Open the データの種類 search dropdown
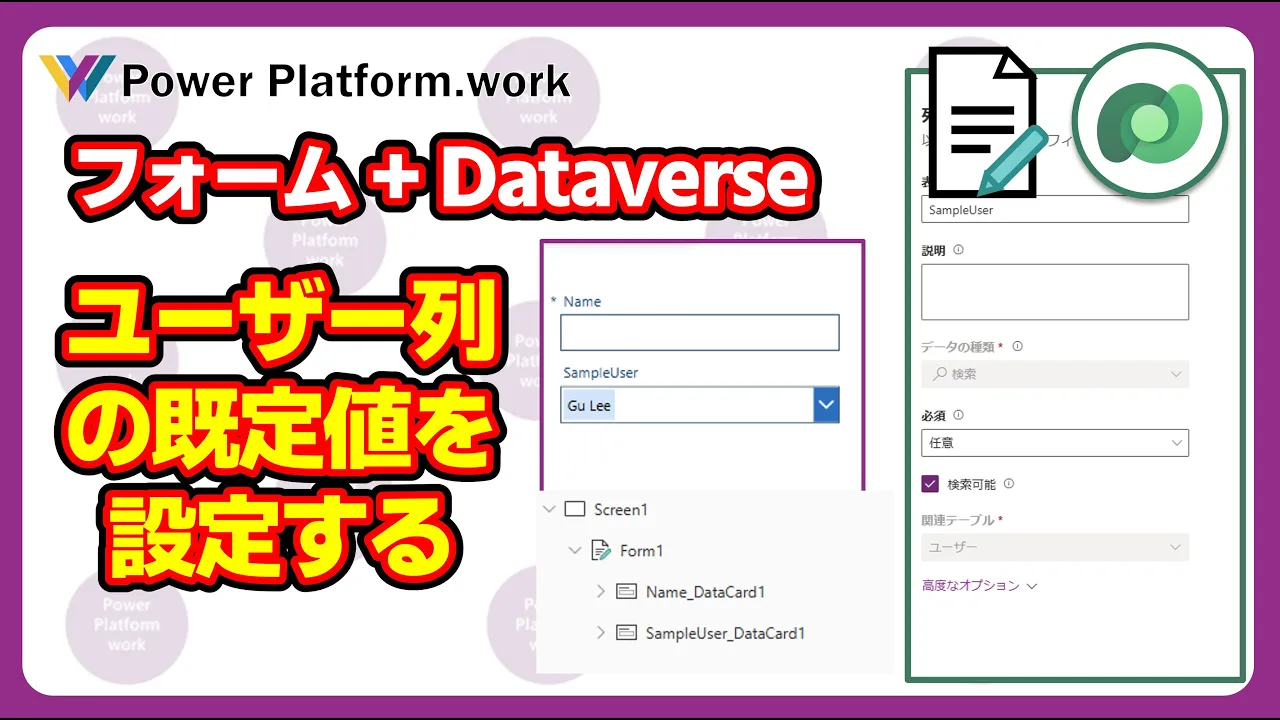 coord(1054,374)
